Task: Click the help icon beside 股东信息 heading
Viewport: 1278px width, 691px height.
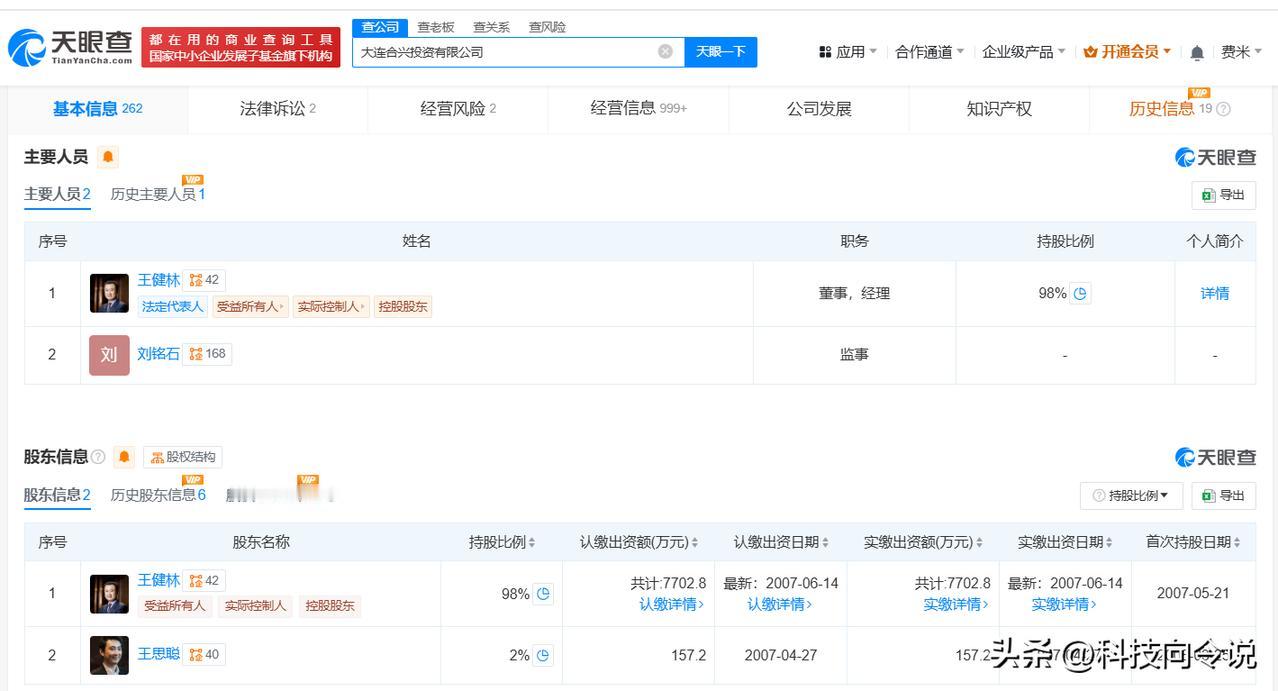Action: [98, 457]
